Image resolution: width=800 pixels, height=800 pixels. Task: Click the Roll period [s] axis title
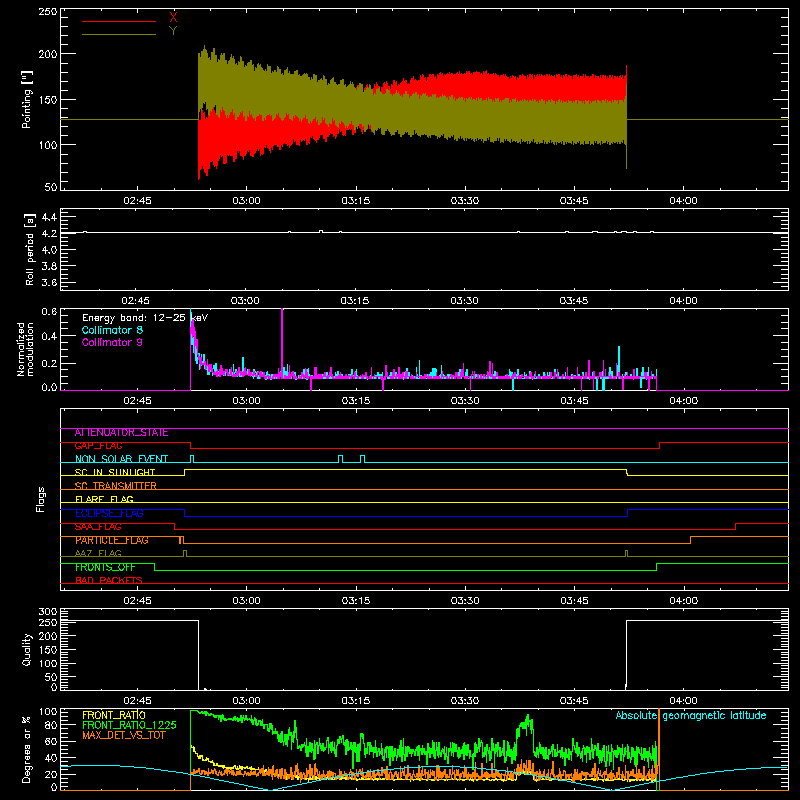coord(29,249)
